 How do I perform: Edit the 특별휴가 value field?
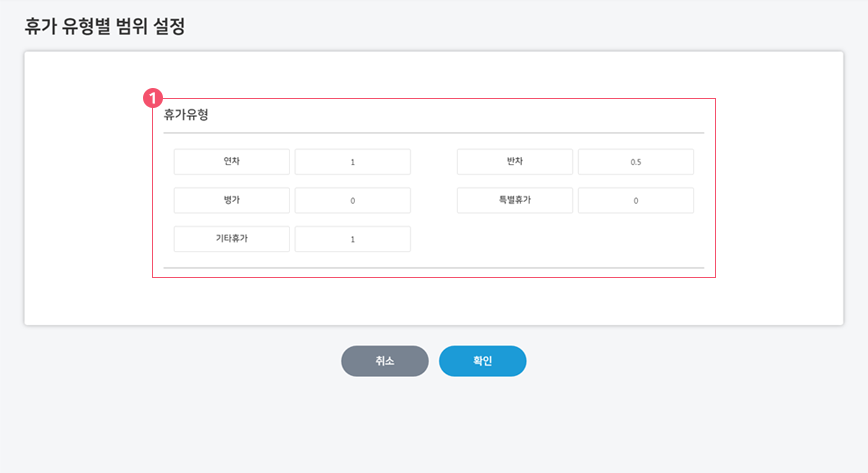pyautogui.click(x=636, y=200)
